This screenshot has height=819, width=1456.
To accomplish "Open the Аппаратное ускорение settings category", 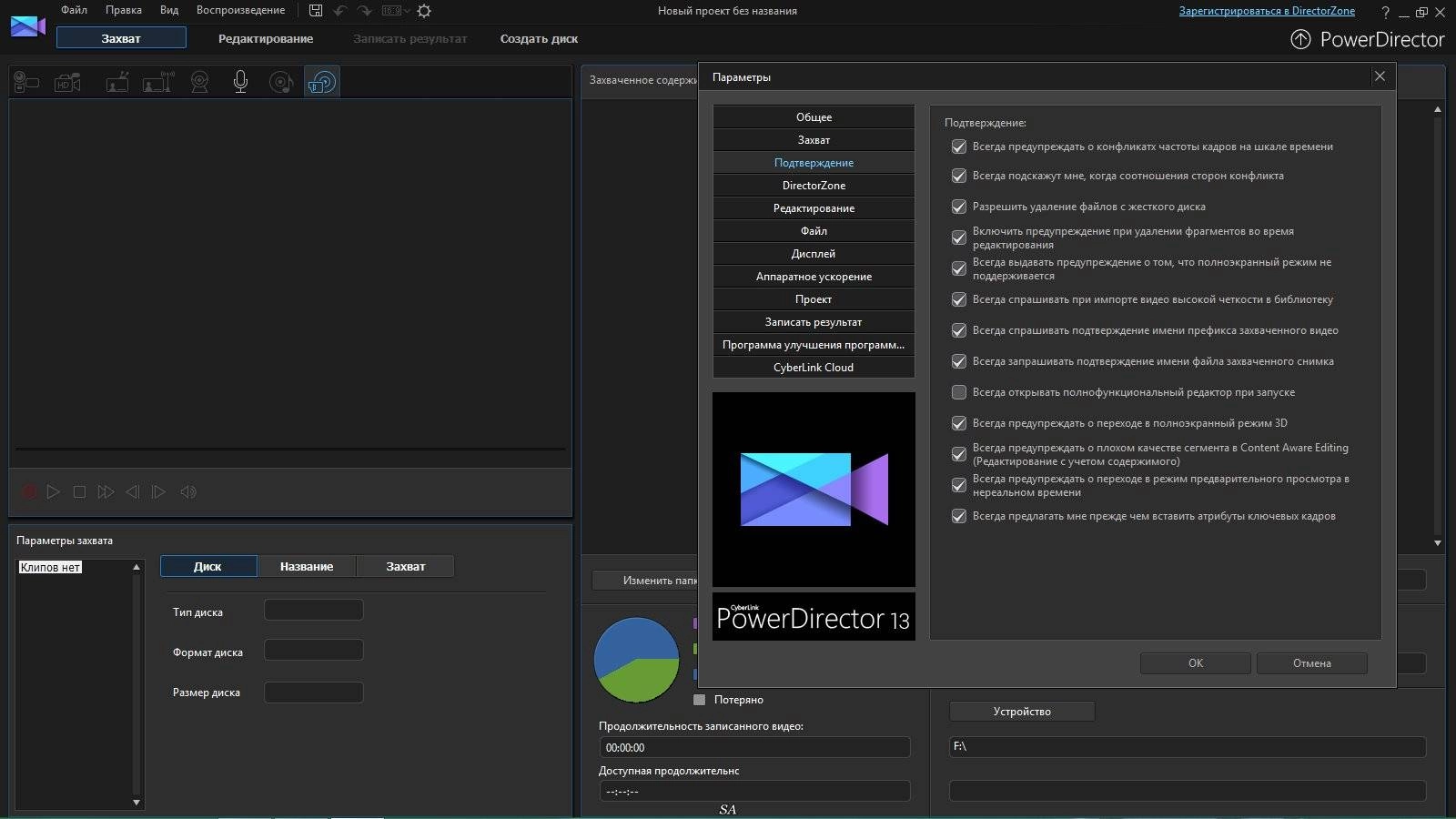I will point(814,277).
